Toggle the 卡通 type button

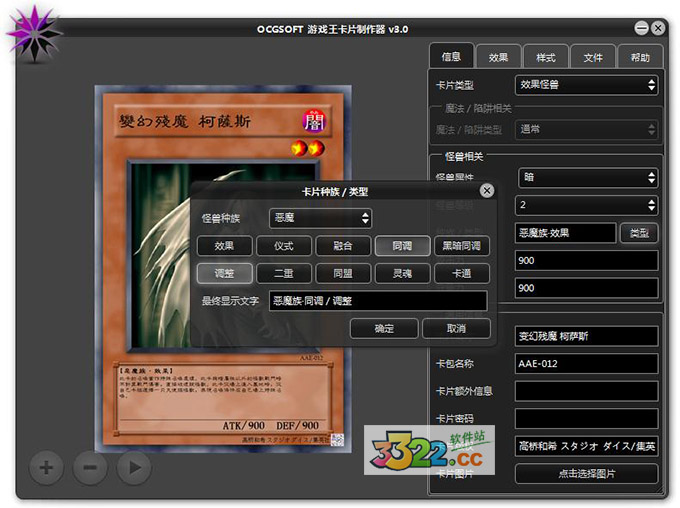(x=462, y=273)
